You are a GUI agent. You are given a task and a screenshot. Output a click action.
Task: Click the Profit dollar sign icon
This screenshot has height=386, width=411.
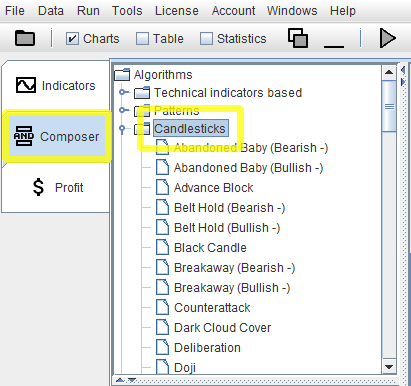pyautogui.click(x=38, y=187)
